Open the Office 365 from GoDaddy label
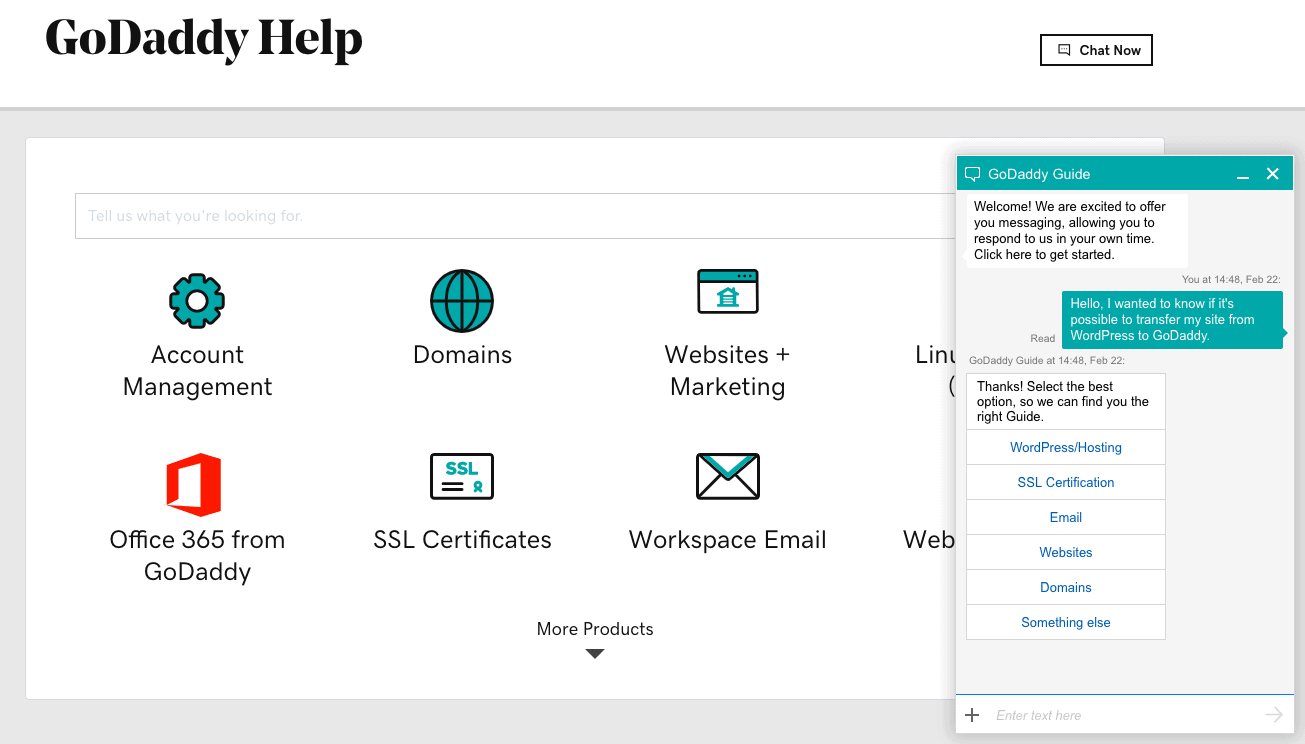Viewport: 1305px width, 744px height. pos(197,556)
